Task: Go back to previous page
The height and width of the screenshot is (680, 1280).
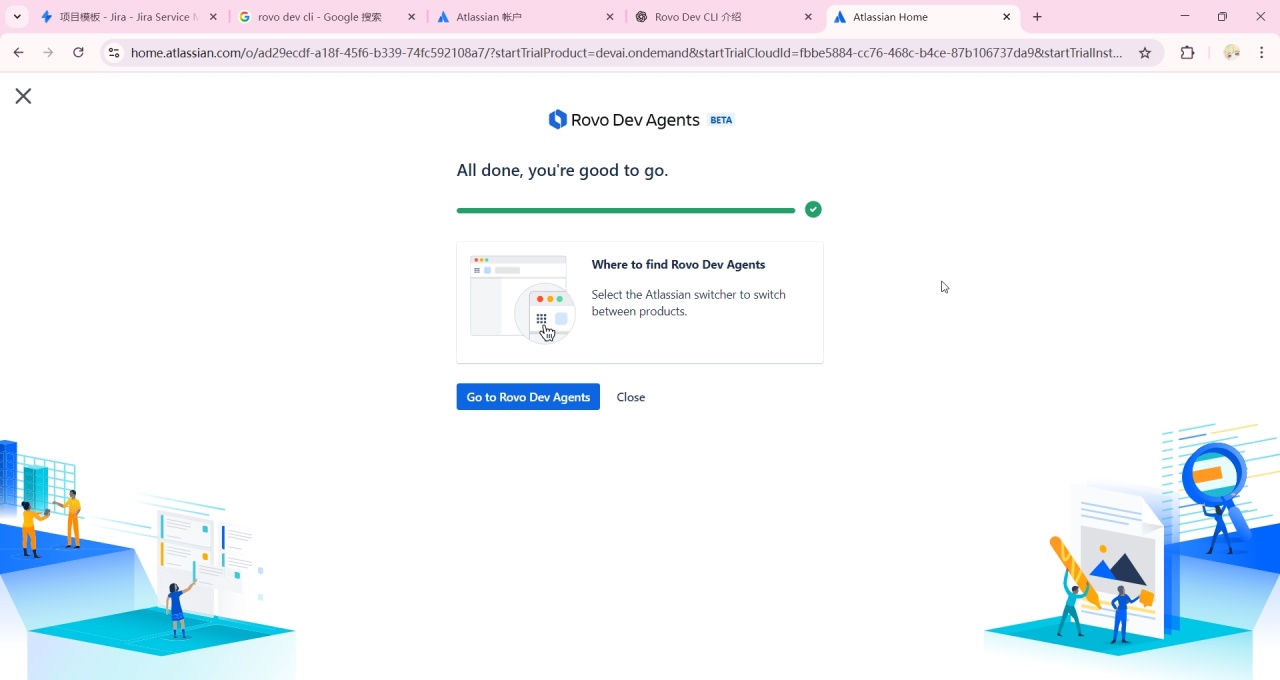Action: click(x=18, y=53)
